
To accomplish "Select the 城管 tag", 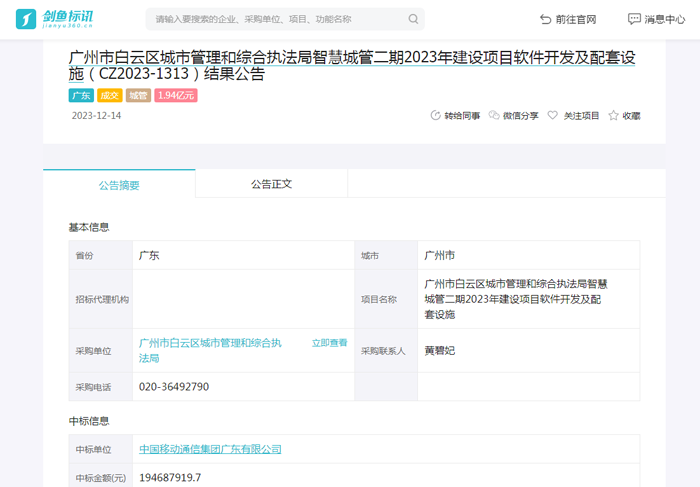I will [x=138, y=96].
